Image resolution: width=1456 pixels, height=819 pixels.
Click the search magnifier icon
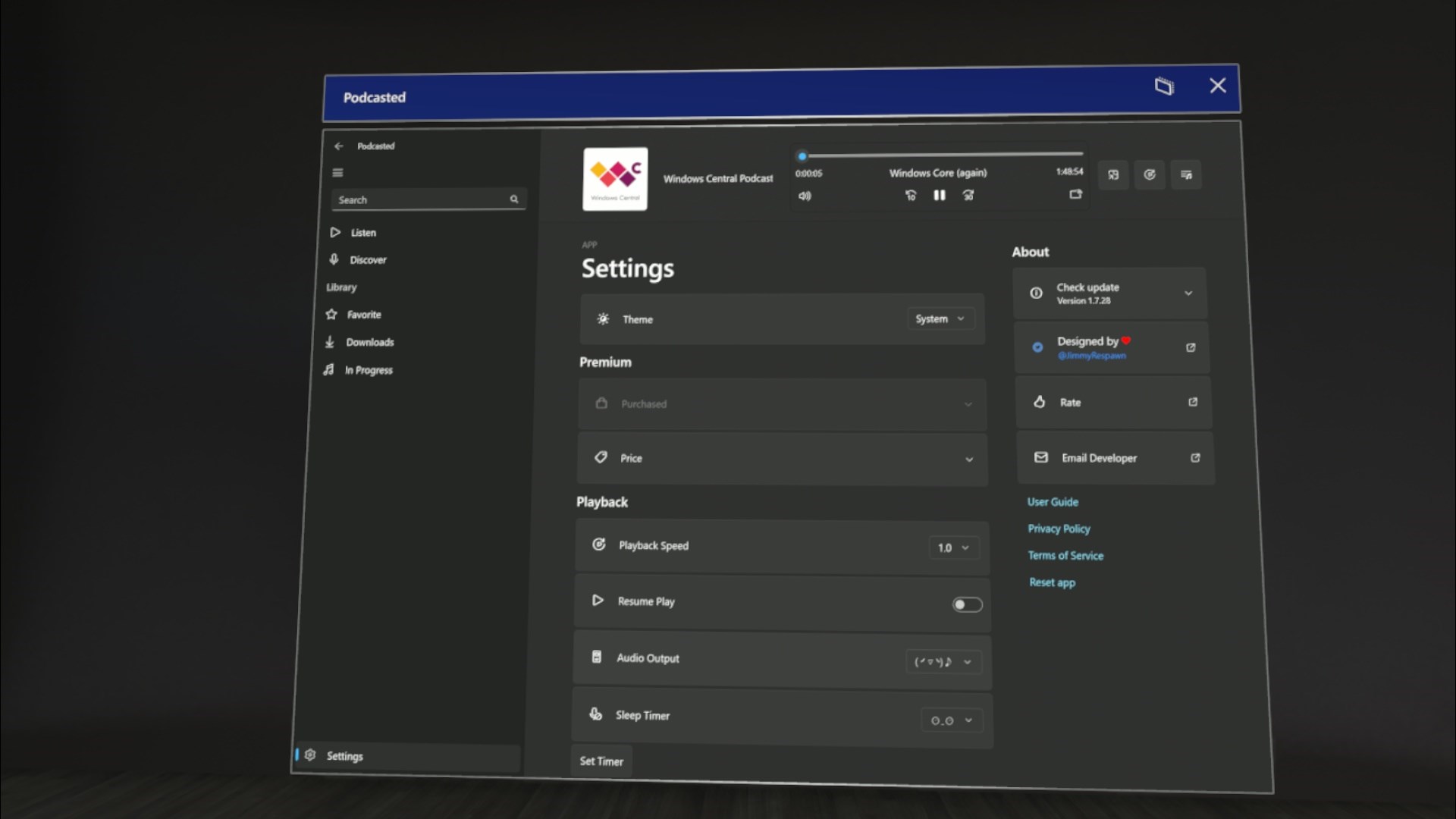click(514, 199)
